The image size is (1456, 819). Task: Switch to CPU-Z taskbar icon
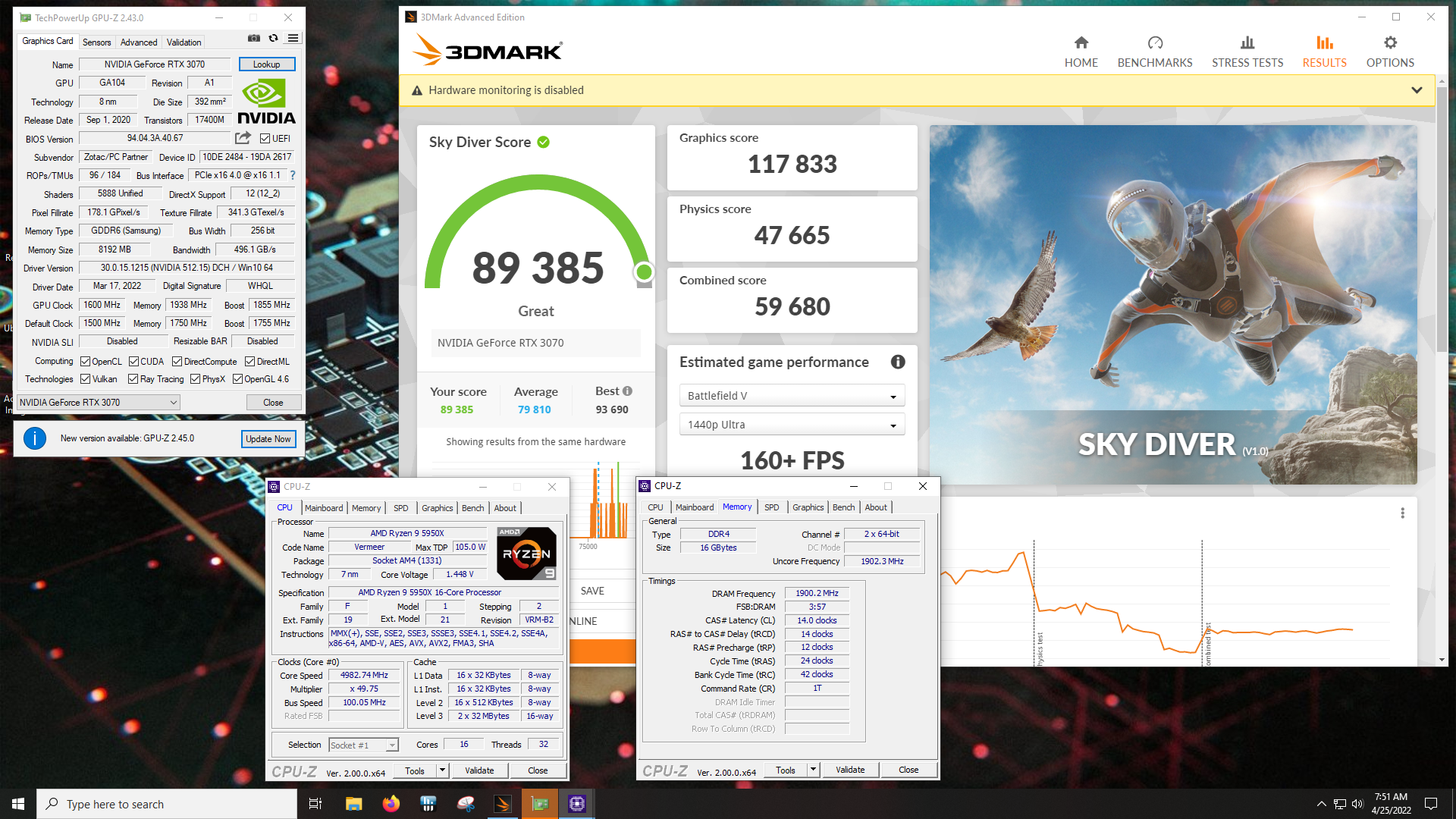[577, 804]
